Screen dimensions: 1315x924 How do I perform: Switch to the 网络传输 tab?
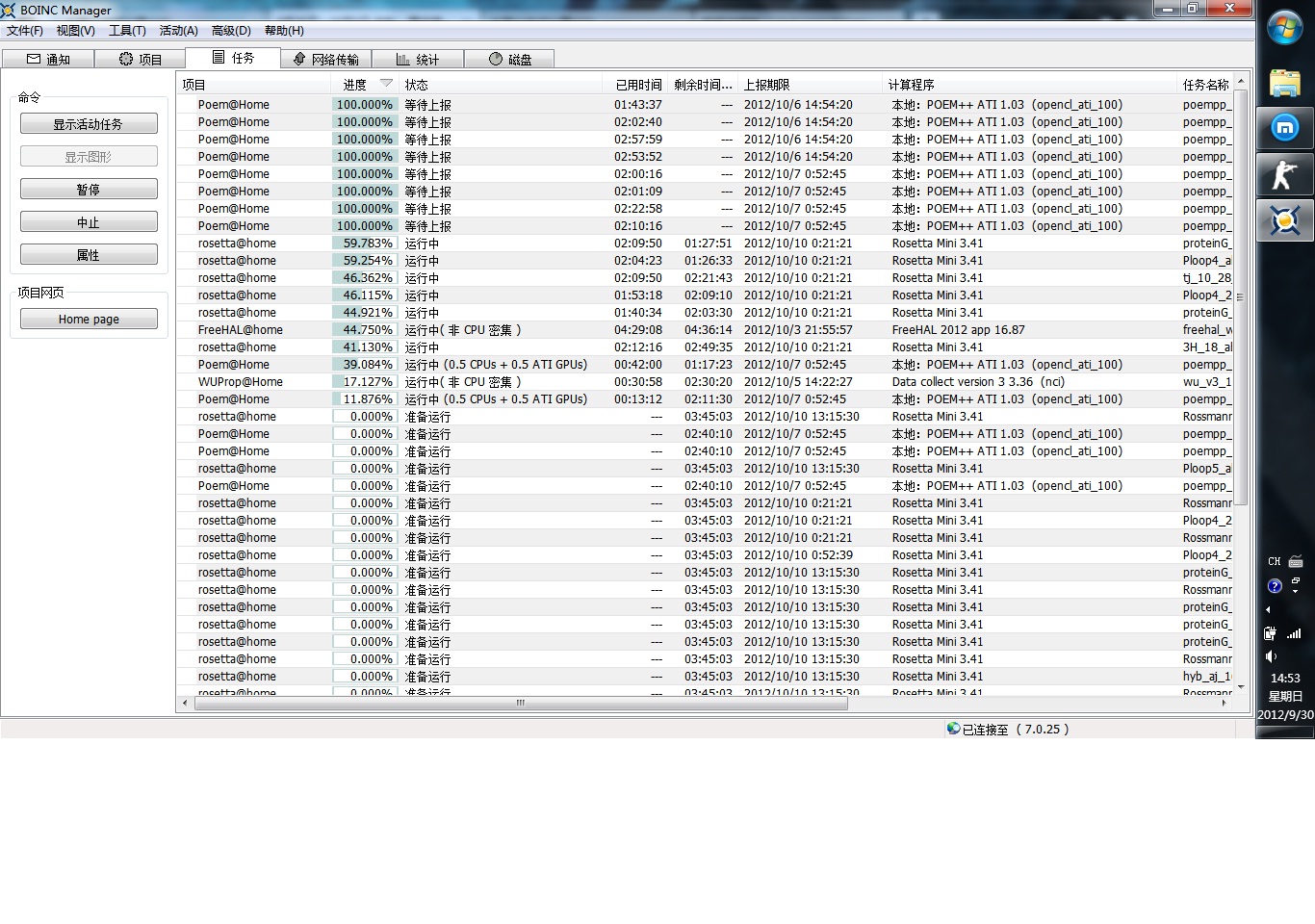click(x=325, y=60)
